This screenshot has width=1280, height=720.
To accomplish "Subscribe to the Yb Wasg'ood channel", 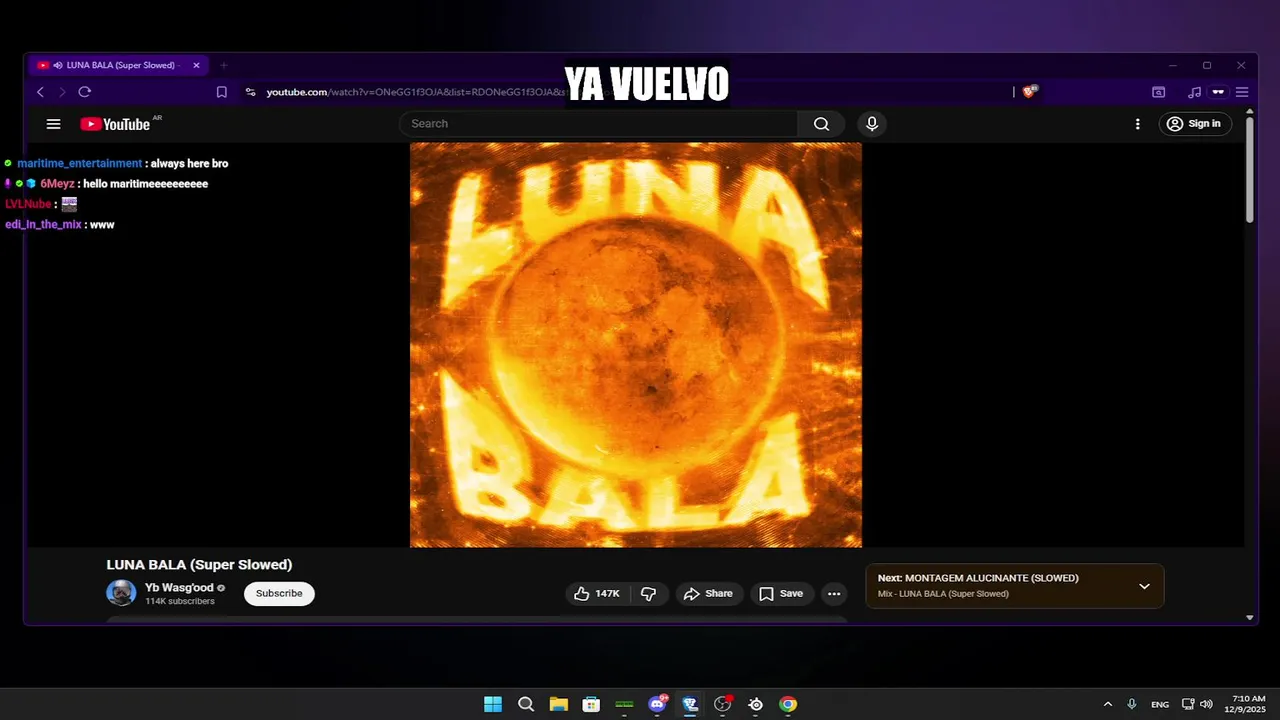I will tap(279, 593).
